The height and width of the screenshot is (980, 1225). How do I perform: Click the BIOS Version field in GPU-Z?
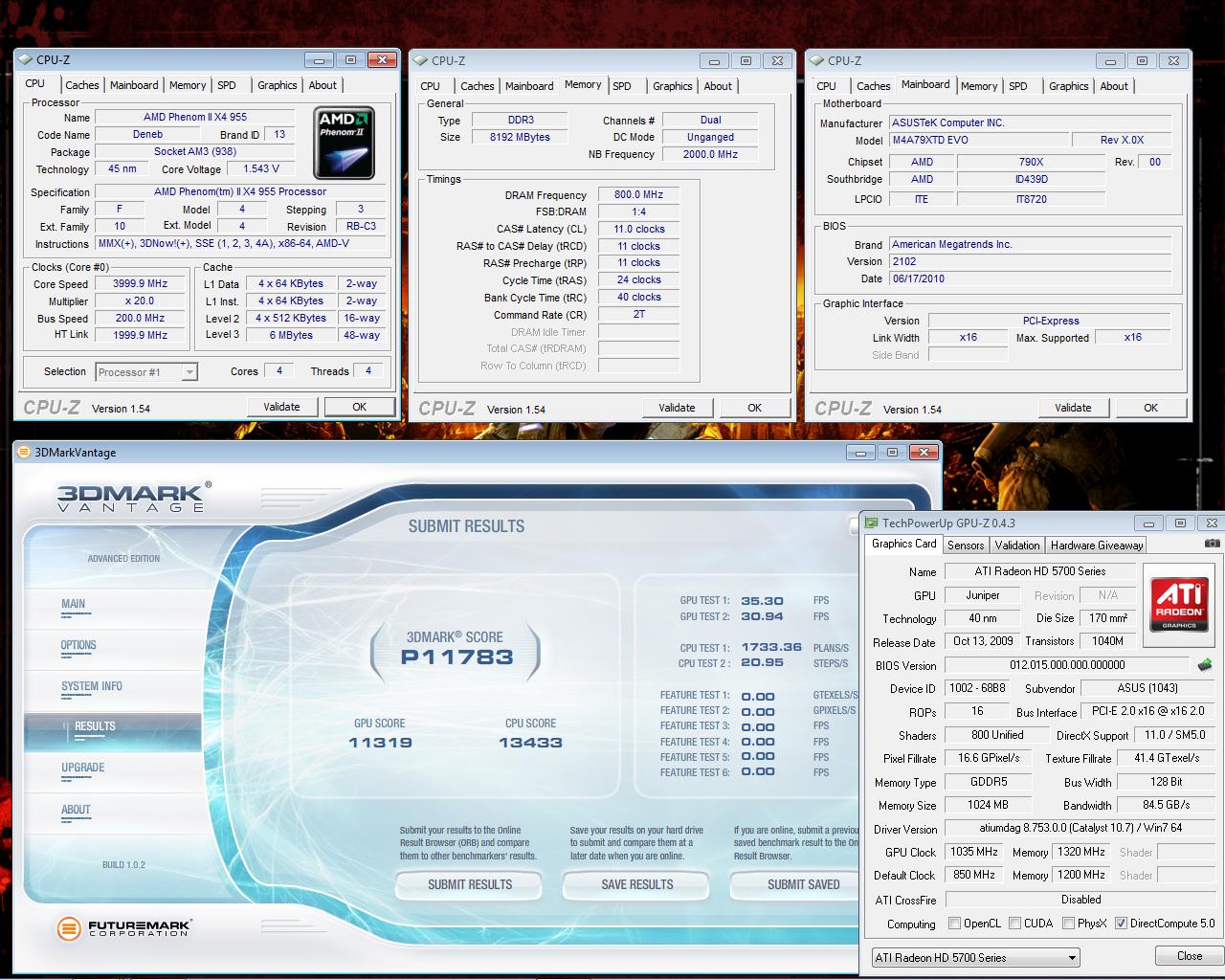1068,665
